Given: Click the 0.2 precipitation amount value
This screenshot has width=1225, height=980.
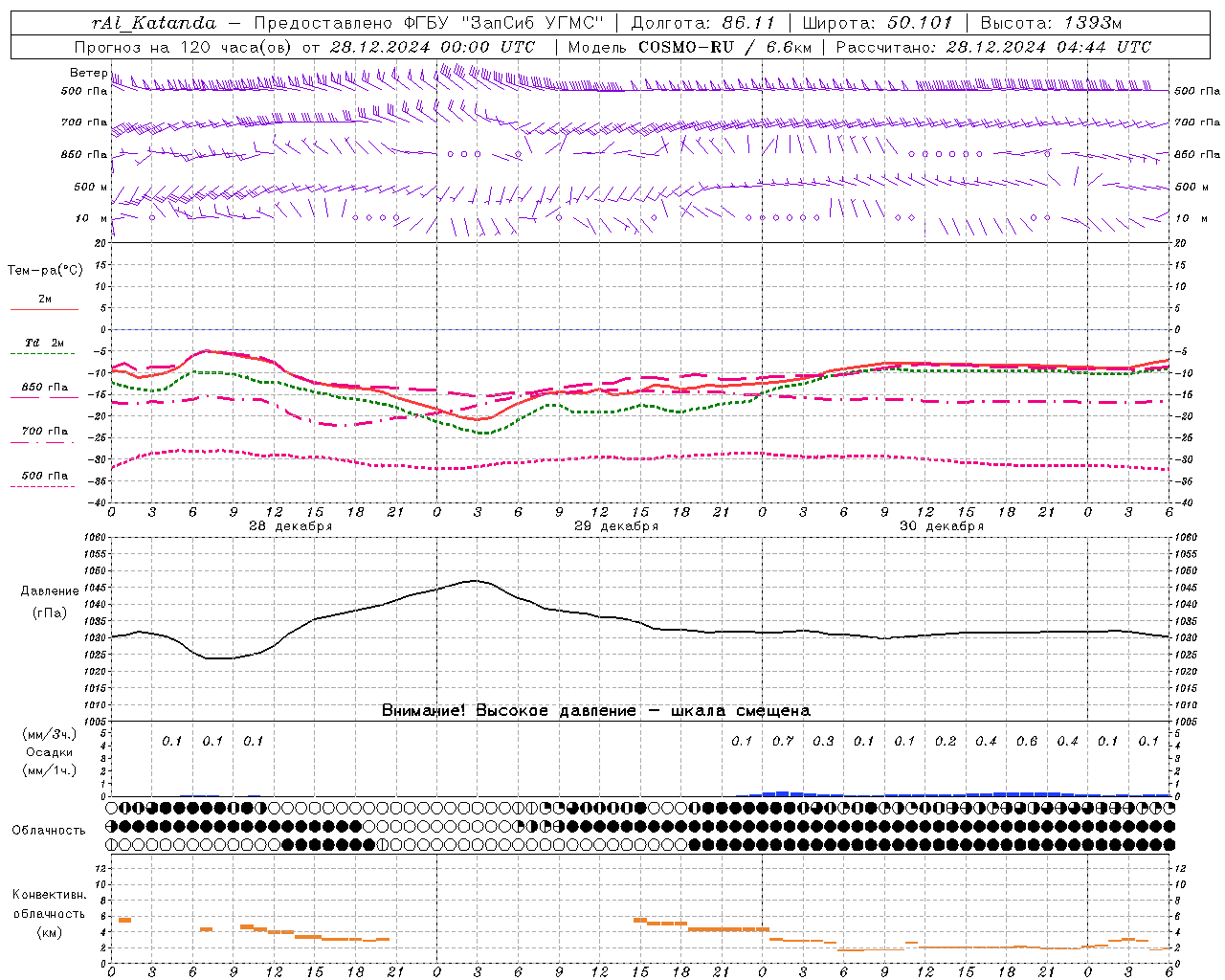Looking at the screenshot, I should [x=946, y=741].
